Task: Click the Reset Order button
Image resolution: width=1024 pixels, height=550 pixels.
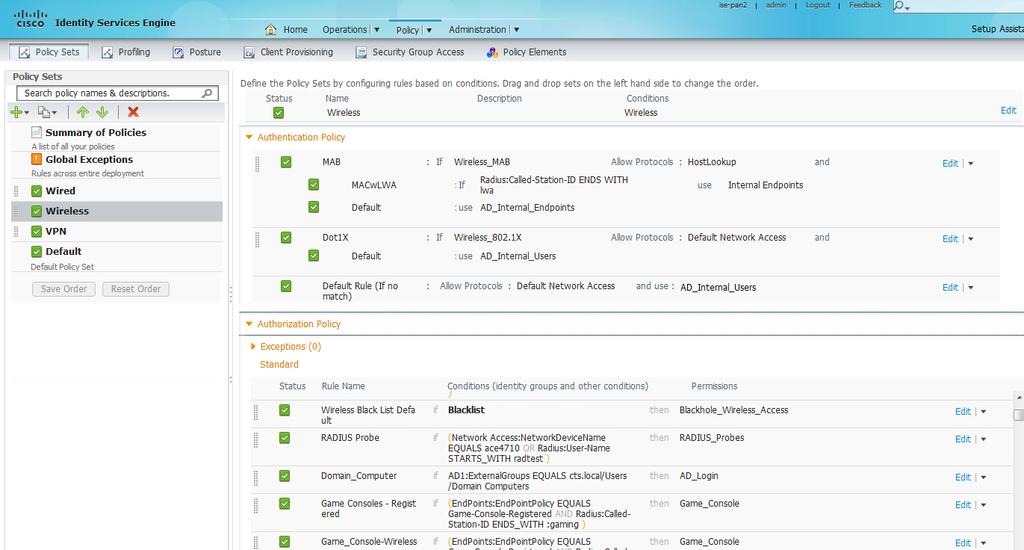Action: click(x=136, y=289)
